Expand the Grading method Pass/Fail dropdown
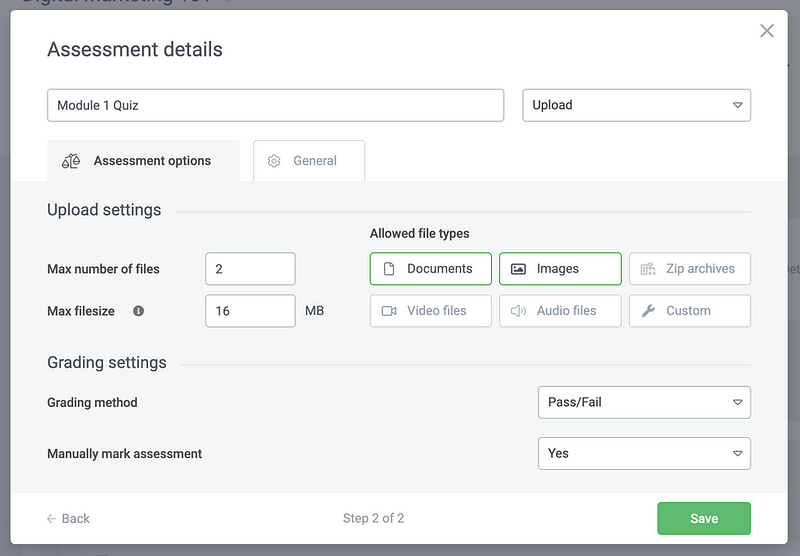 (644, 402)
